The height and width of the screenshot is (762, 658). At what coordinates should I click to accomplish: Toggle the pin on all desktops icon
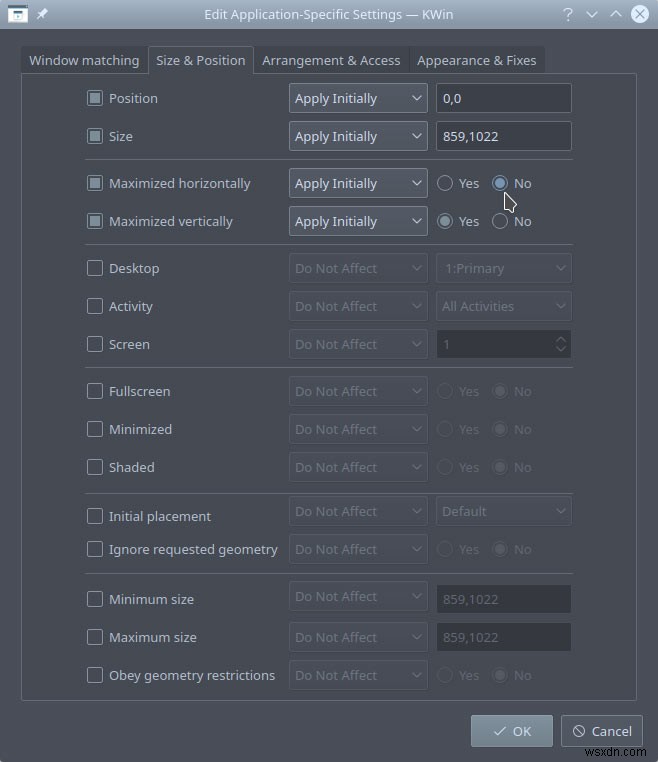42,14
